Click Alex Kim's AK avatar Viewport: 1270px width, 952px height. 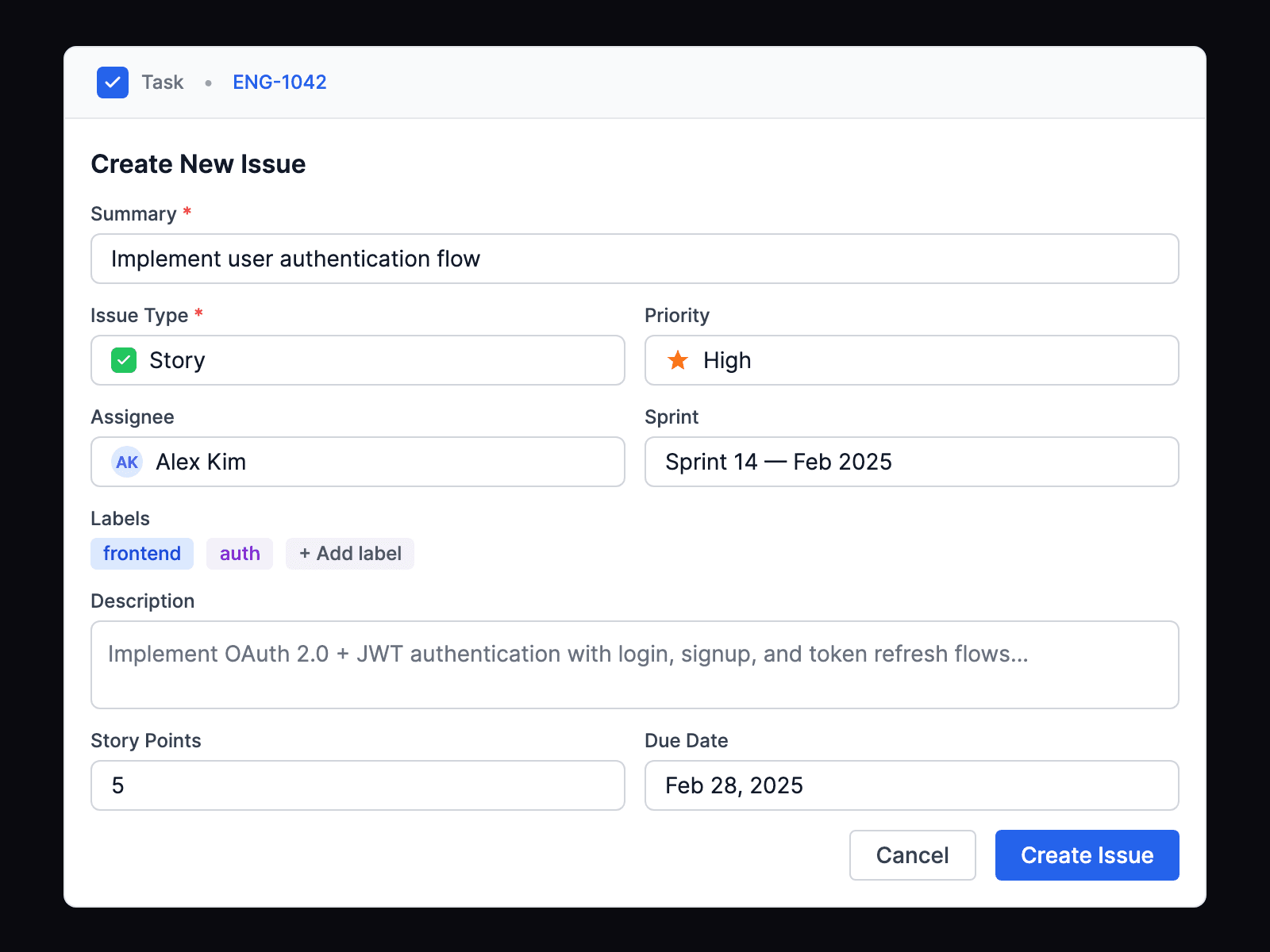click(x=126, y=462)
